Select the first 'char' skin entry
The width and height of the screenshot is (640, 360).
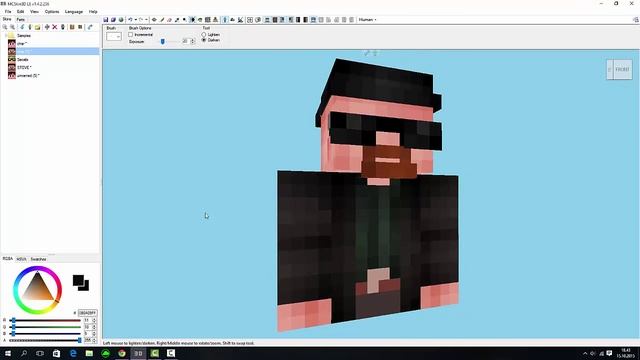point(22,43)
